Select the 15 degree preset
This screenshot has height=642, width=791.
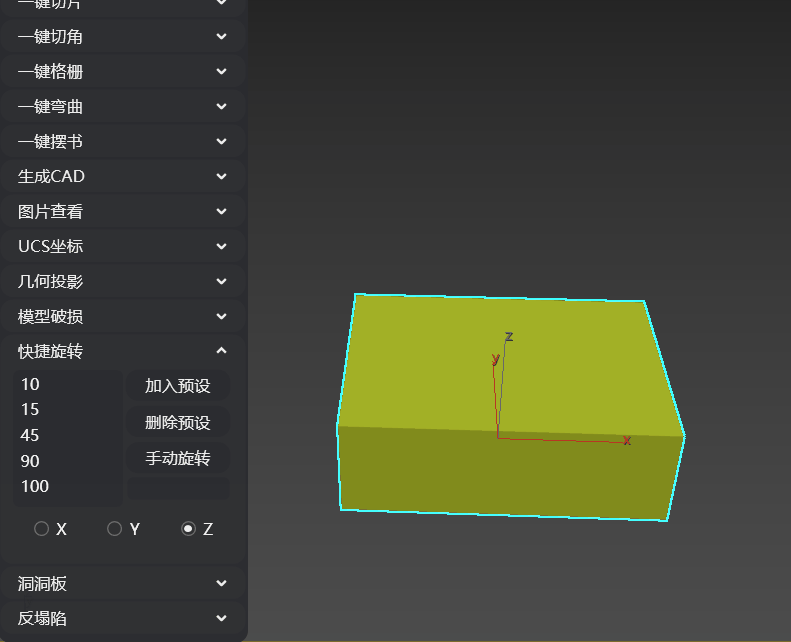(x=68, y=409)
